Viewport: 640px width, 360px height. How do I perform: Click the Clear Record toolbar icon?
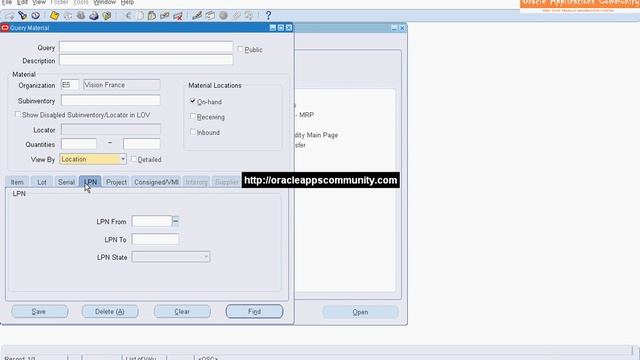point(164,16)
